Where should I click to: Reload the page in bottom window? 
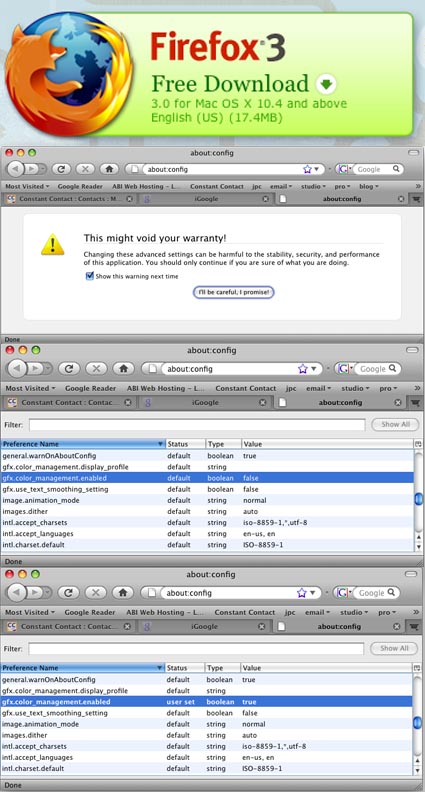click(69, 592)
